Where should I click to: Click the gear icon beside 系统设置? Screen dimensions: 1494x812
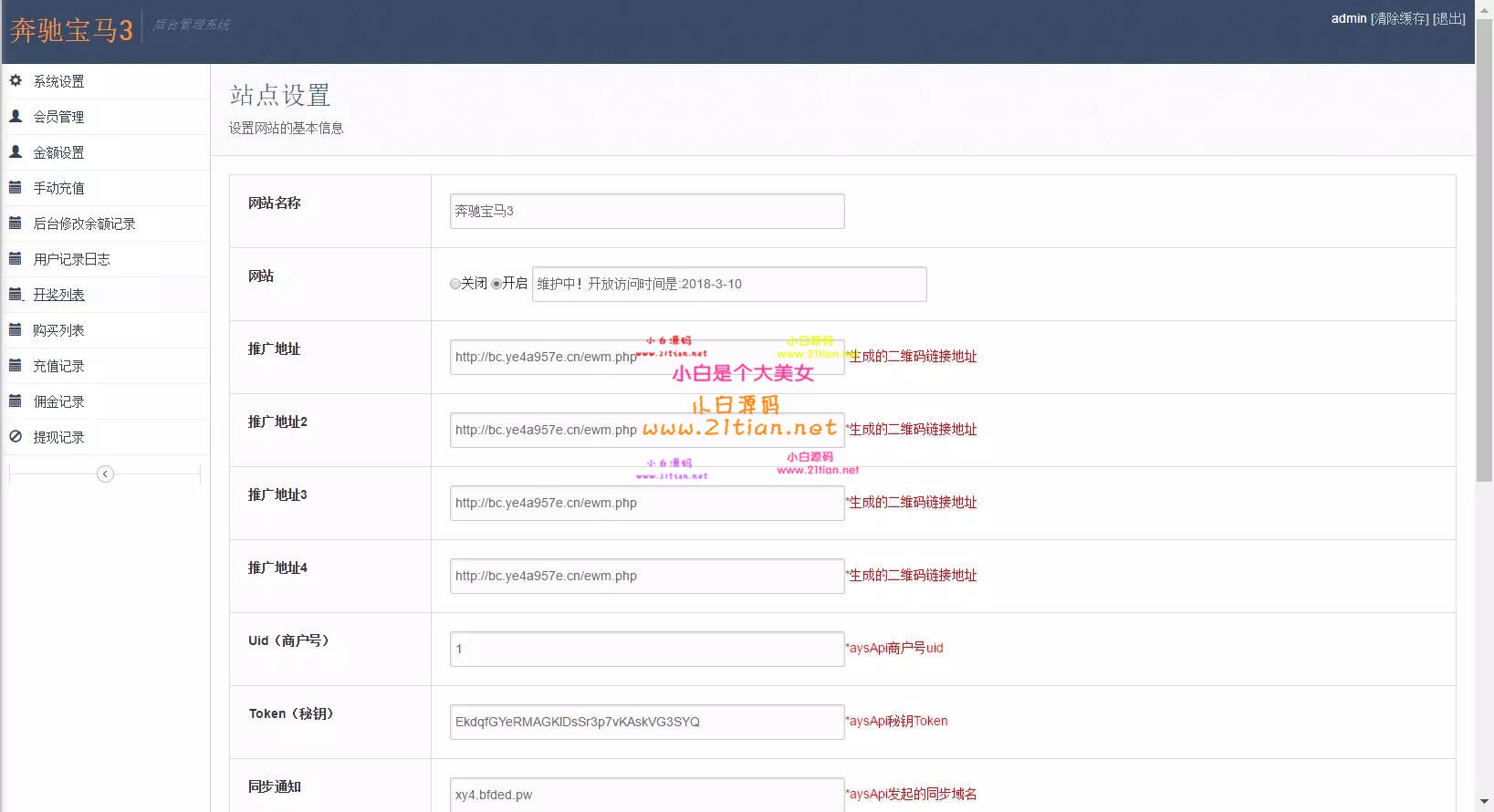pyautogui.click(x=16, y=81)
